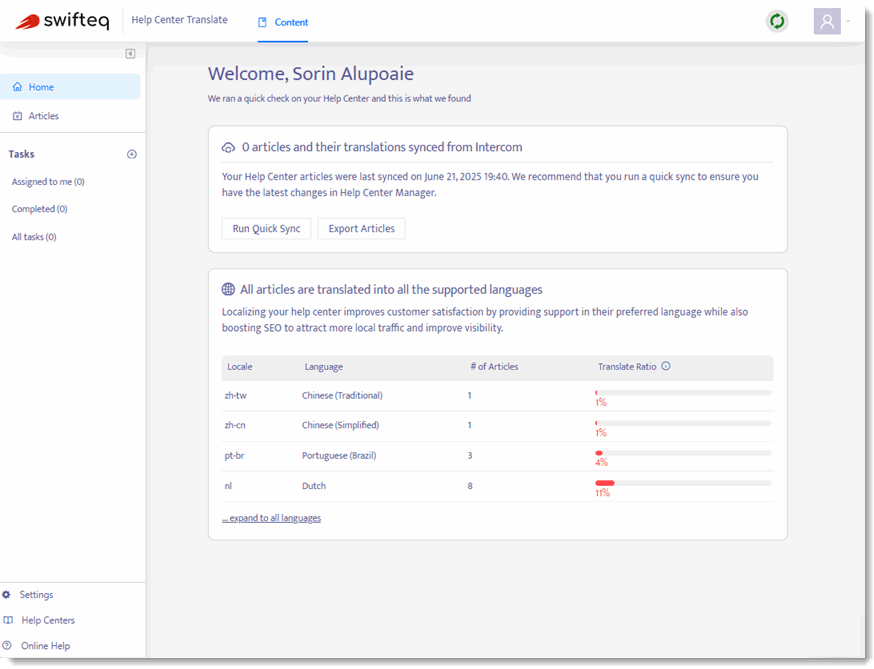The width and height of the screenshot is (874, 669).
Task: Click the Online Help question icon
Action: (x=7, y=646)
